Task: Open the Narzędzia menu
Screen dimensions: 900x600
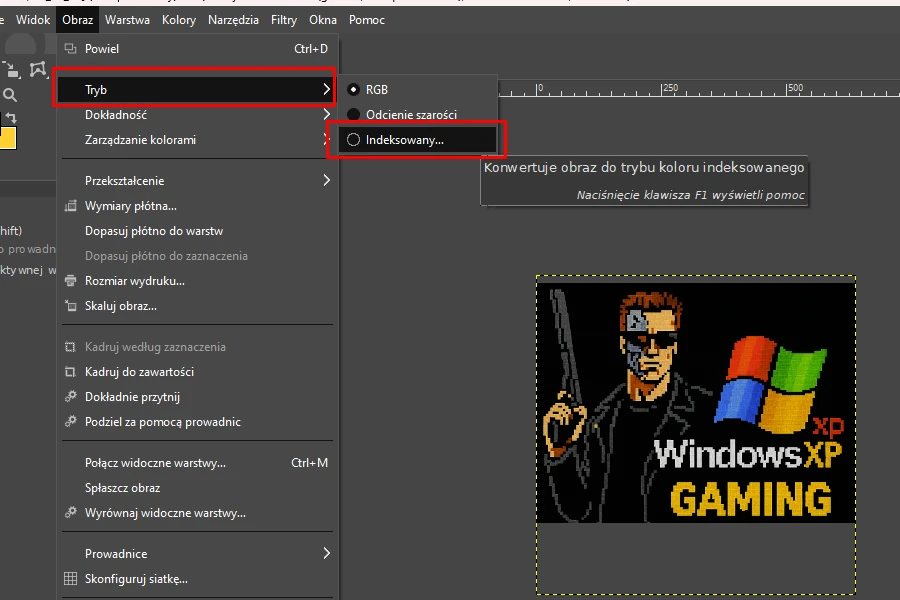Action: coord(234,20)
